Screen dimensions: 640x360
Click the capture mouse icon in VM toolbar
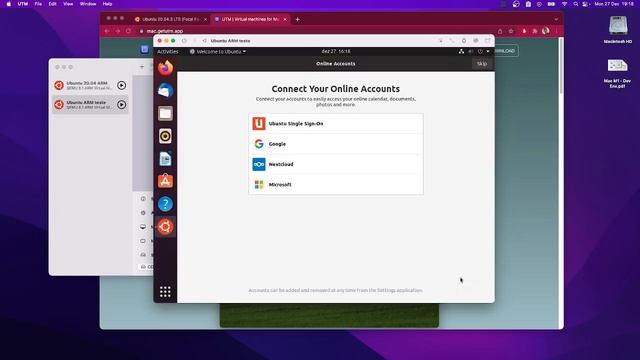pyautogui.click(x=440, y=41)
